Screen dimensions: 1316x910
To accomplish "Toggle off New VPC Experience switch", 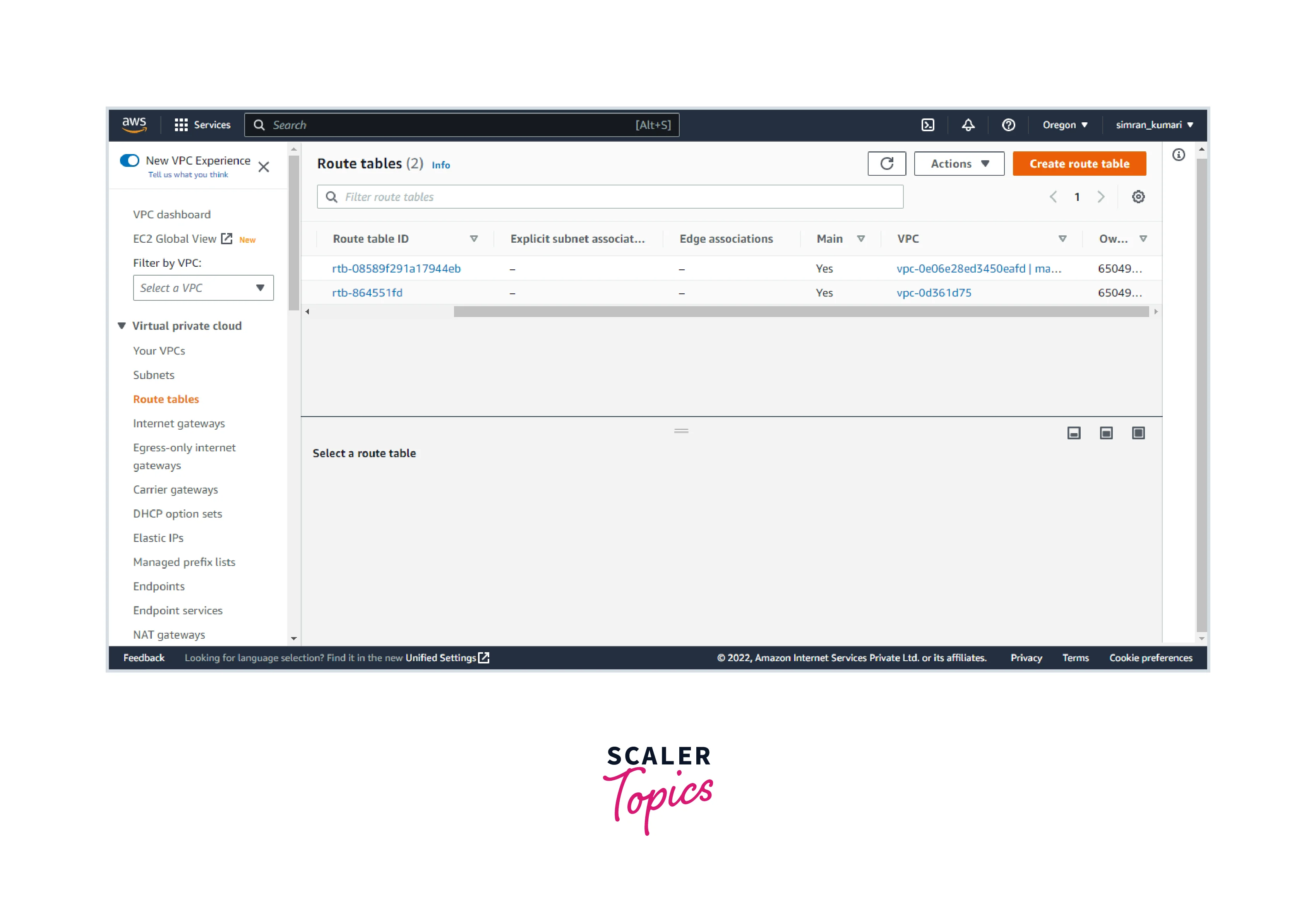I will (129, 161).
